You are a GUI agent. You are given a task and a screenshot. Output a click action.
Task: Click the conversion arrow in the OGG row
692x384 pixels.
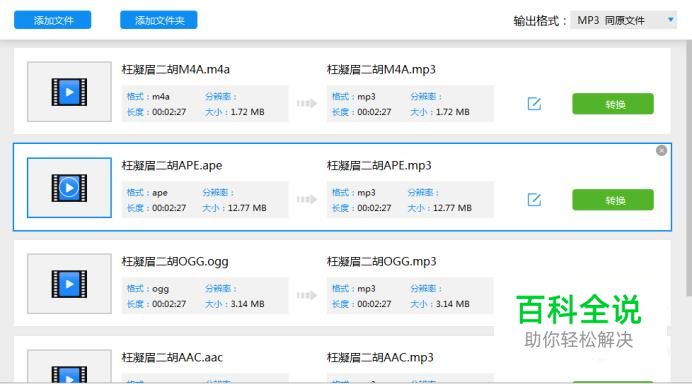pyautogui.click(x=307, y=295)
